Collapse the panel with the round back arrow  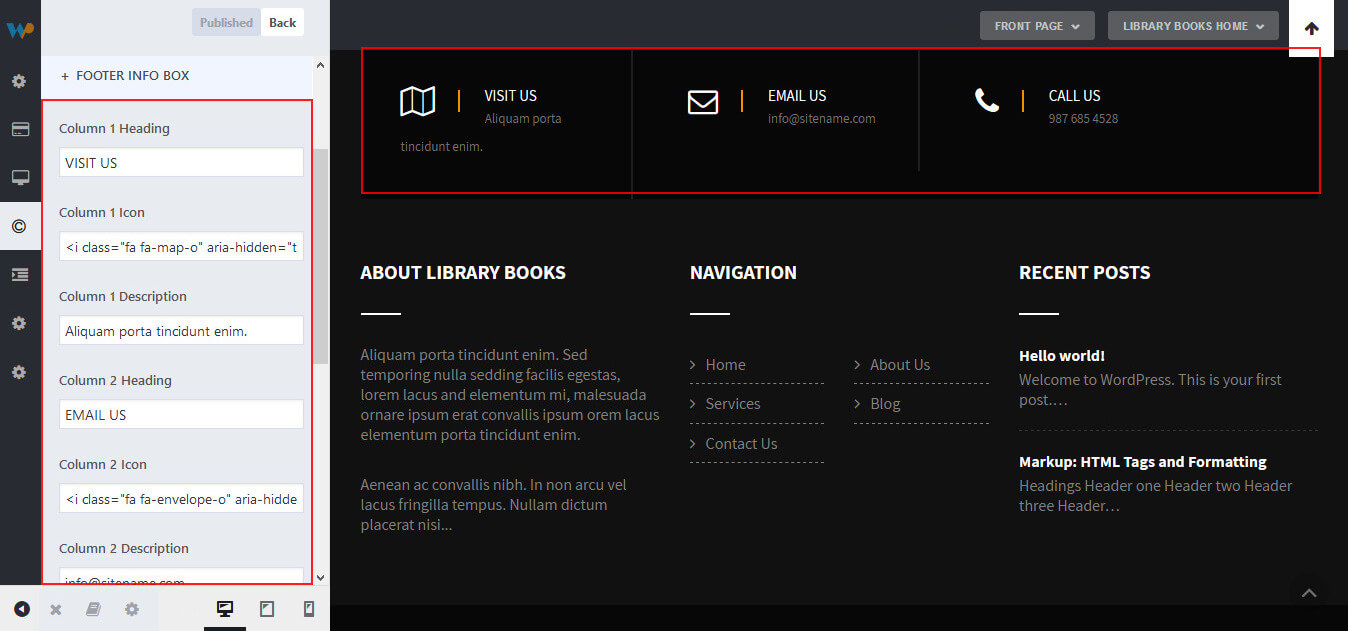(21, 609)
